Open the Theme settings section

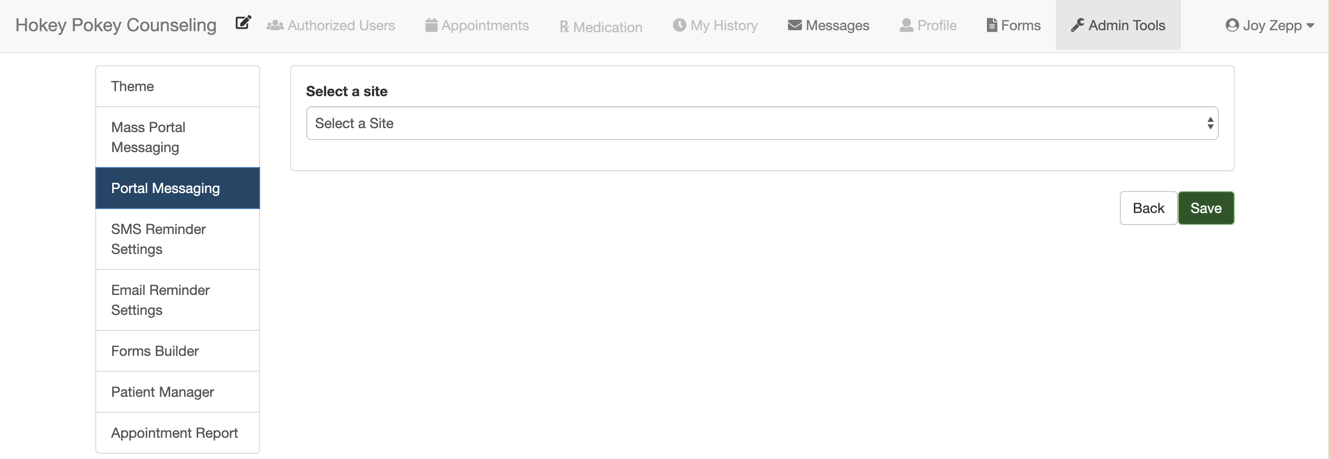point(178,86)
